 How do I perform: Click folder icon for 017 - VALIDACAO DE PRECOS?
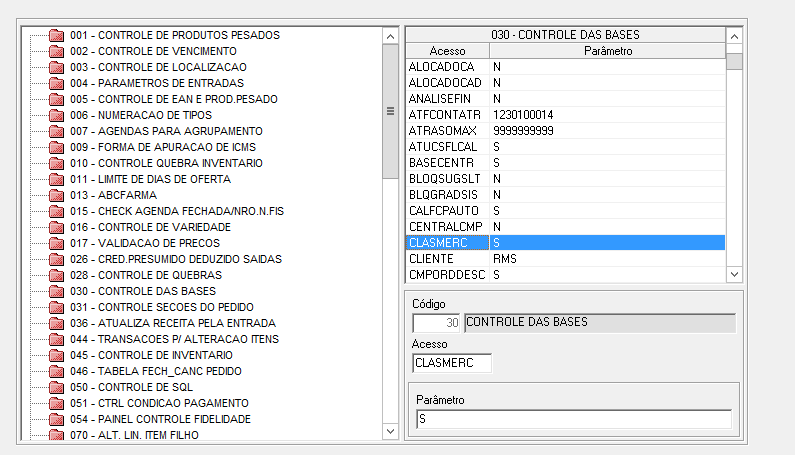pyautogui.click(x=56, y=243)
